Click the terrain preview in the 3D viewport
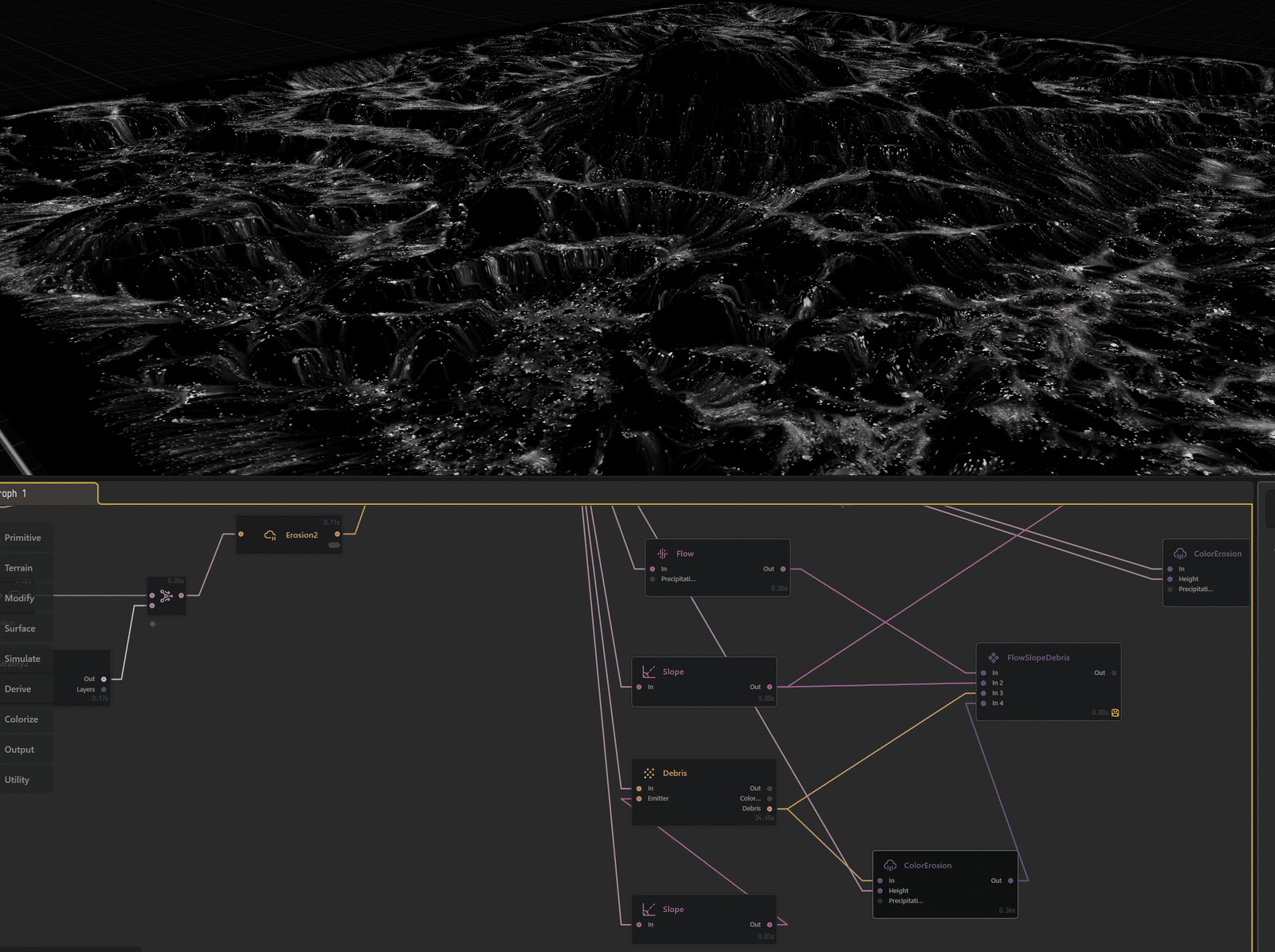This screenshot has width=1275, height=952. pos(637,239)
